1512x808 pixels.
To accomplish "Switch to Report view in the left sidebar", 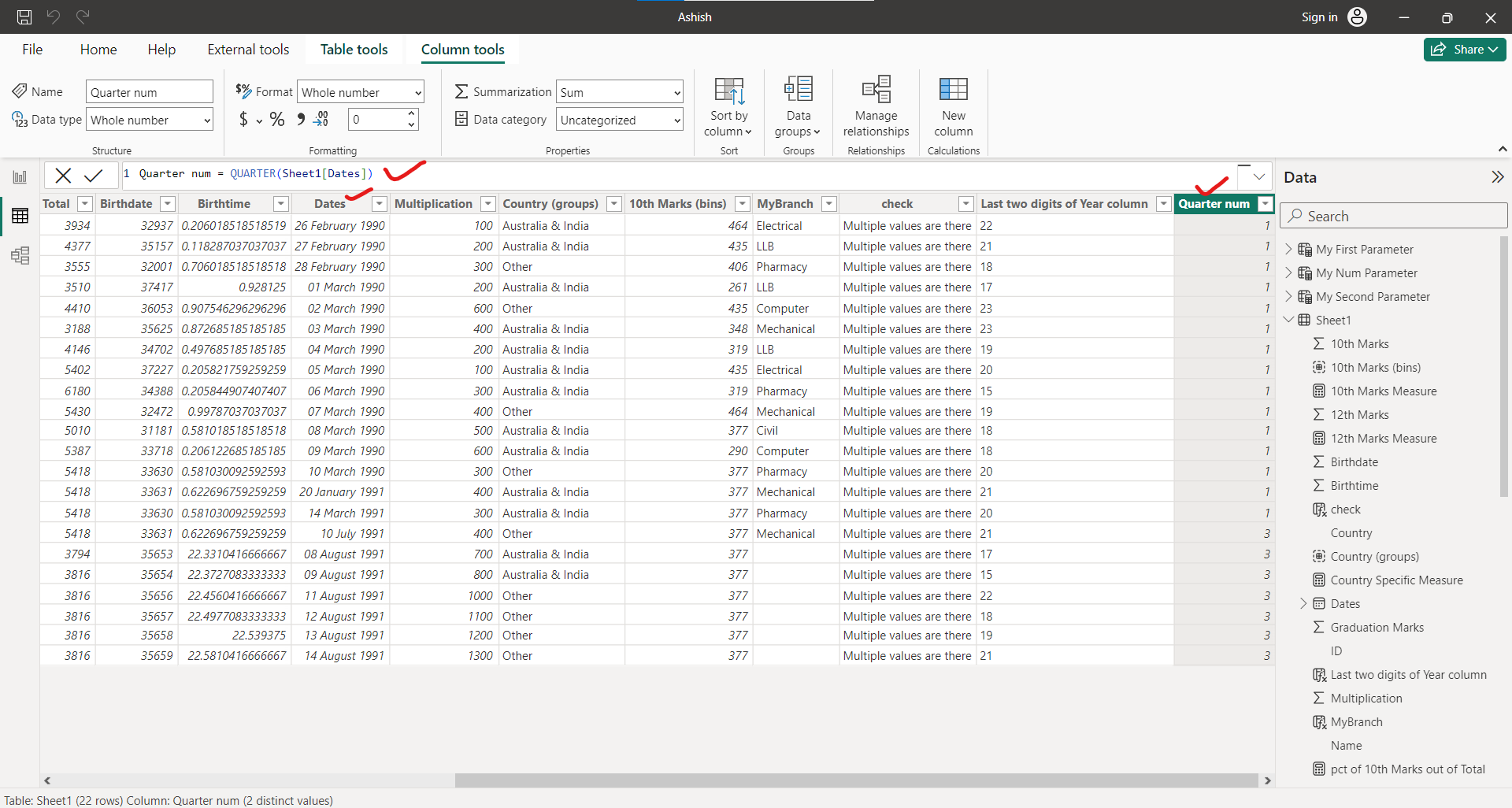I will [x=20, y=176].
